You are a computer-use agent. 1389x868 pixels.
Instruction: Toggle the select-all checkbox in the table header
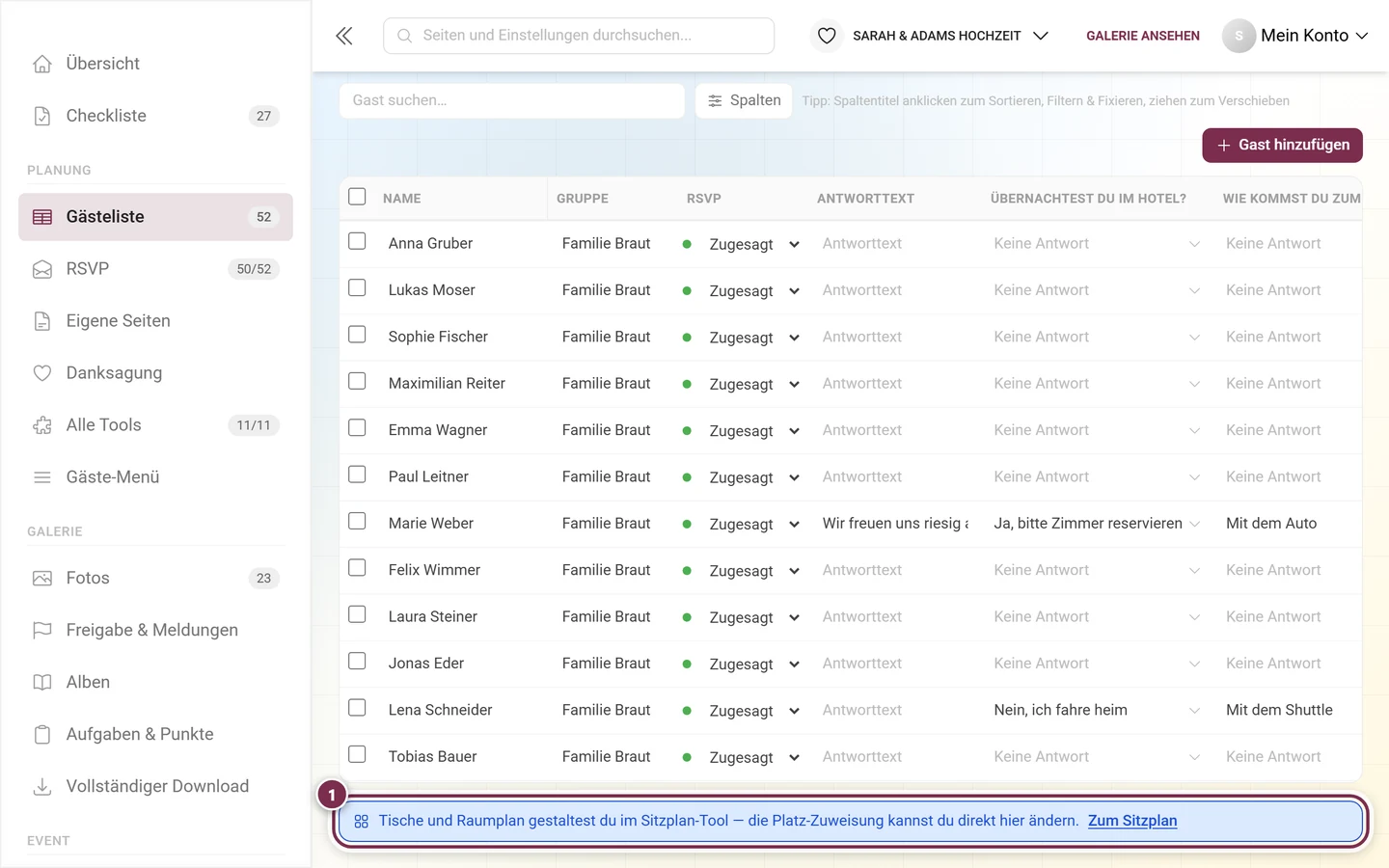357,197
